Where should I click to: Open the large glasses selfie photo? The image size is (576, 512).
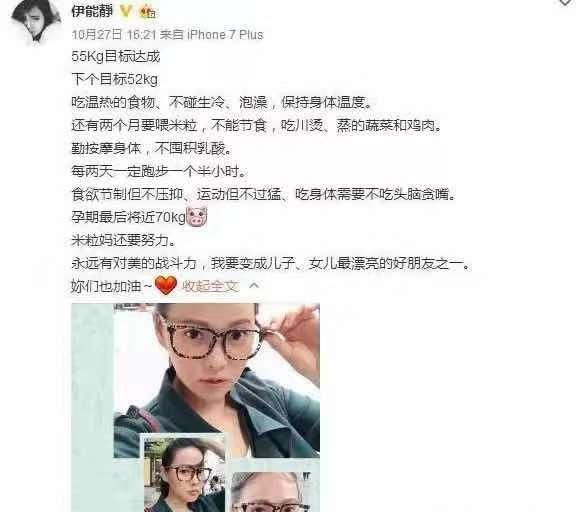point(216,380)
